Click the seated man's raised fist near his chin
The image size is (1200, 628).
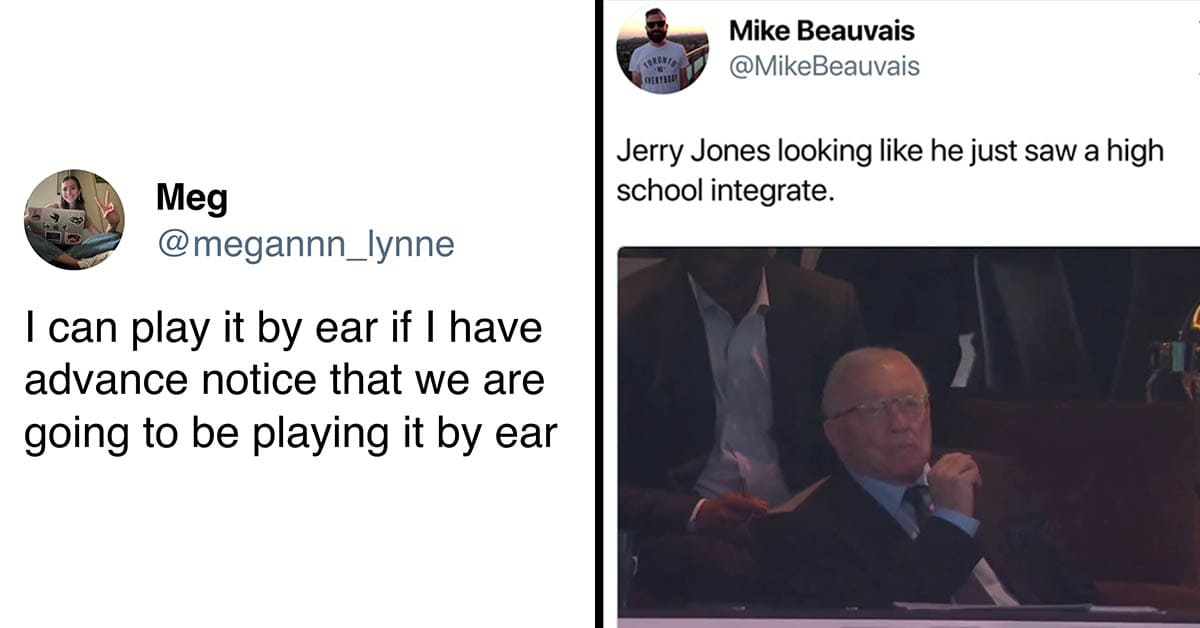[954, 483]
